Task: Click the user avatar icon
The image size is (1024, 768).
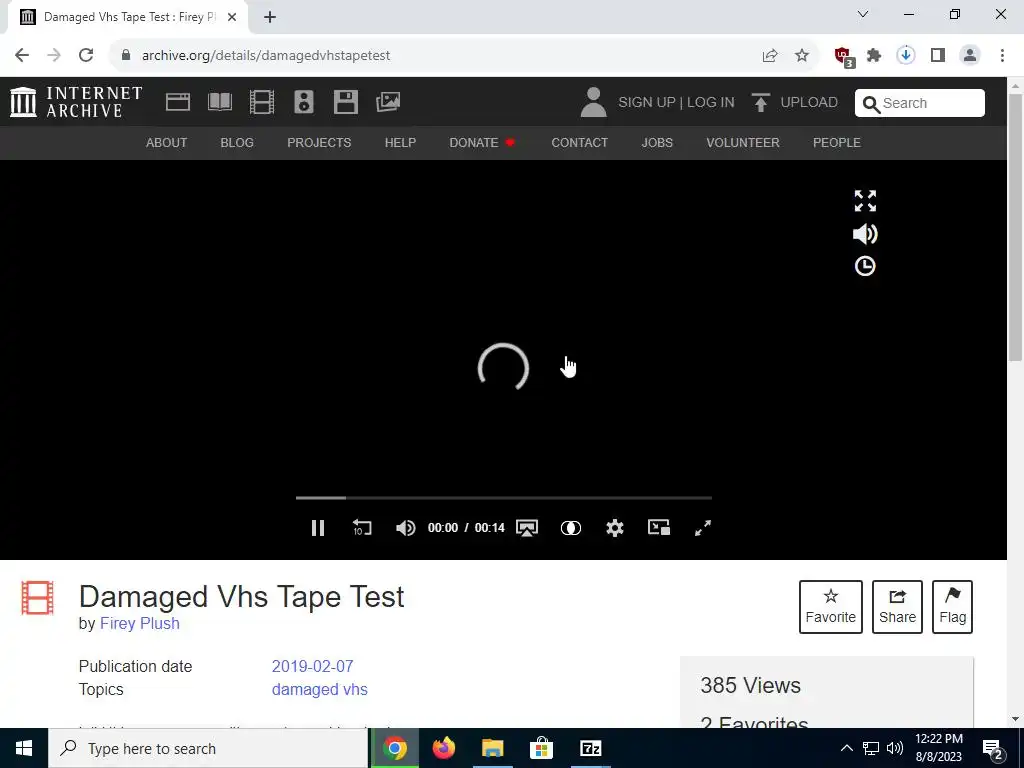Action: (x=593, y=103)
